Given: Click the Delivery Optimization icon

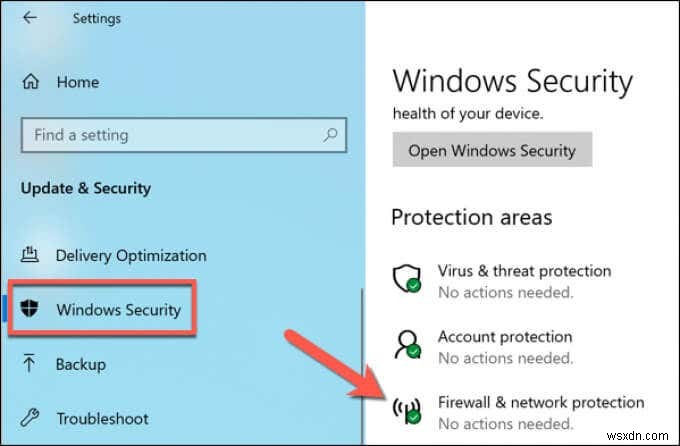Looking at the screenshot, I should click(x=30, y=255).
